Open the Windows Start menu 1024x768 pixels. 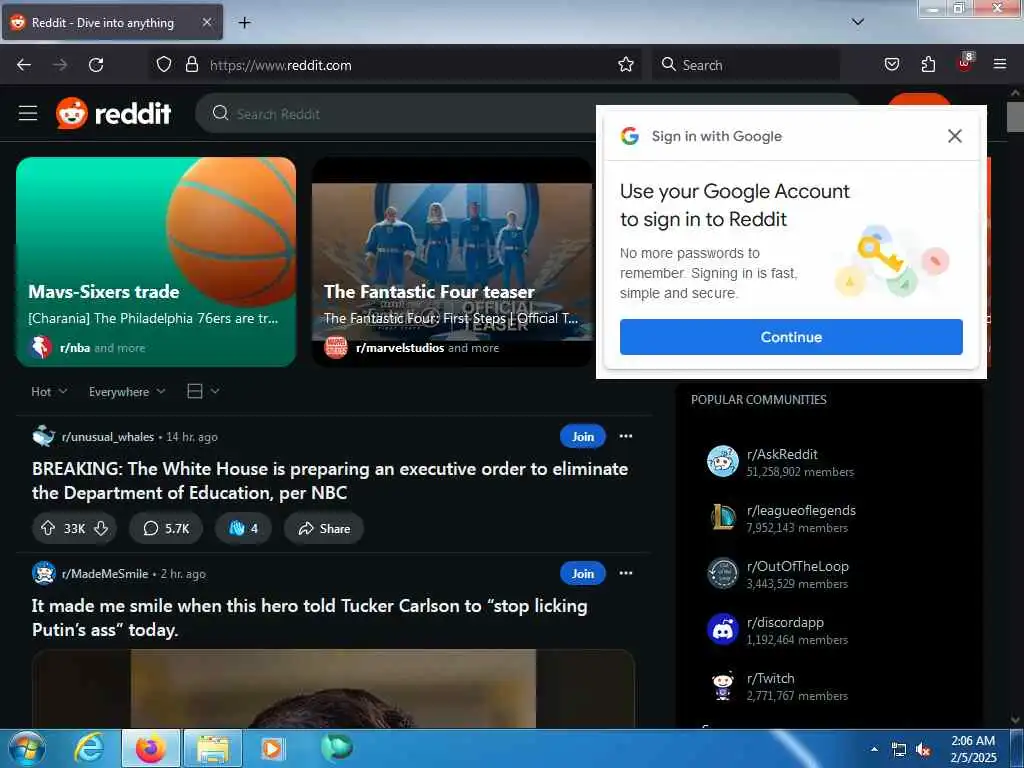(25, 749)
